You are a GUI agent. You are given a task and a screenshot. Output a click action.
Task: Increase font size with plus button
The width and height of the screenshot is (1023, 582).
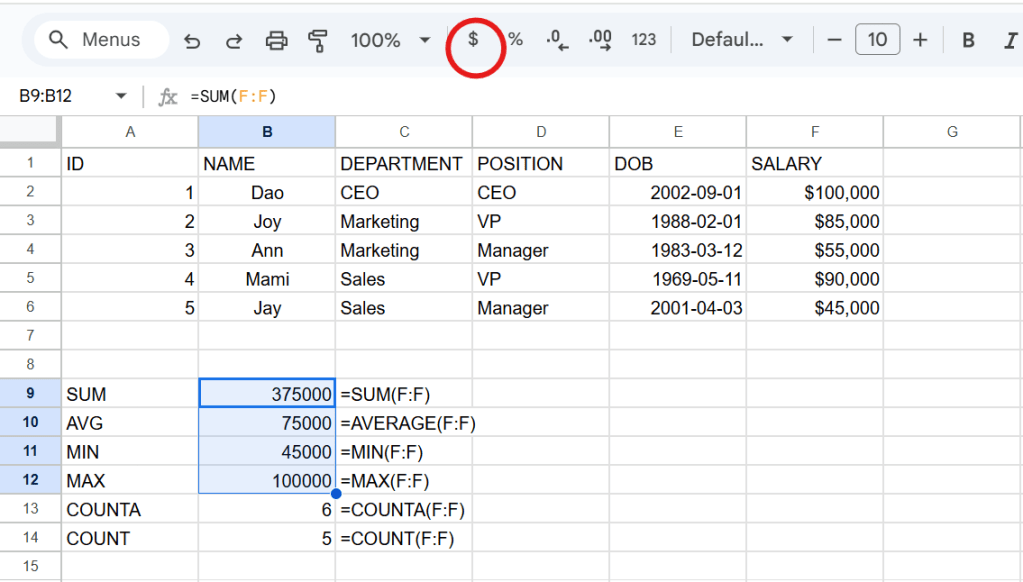tap(920, 40)
